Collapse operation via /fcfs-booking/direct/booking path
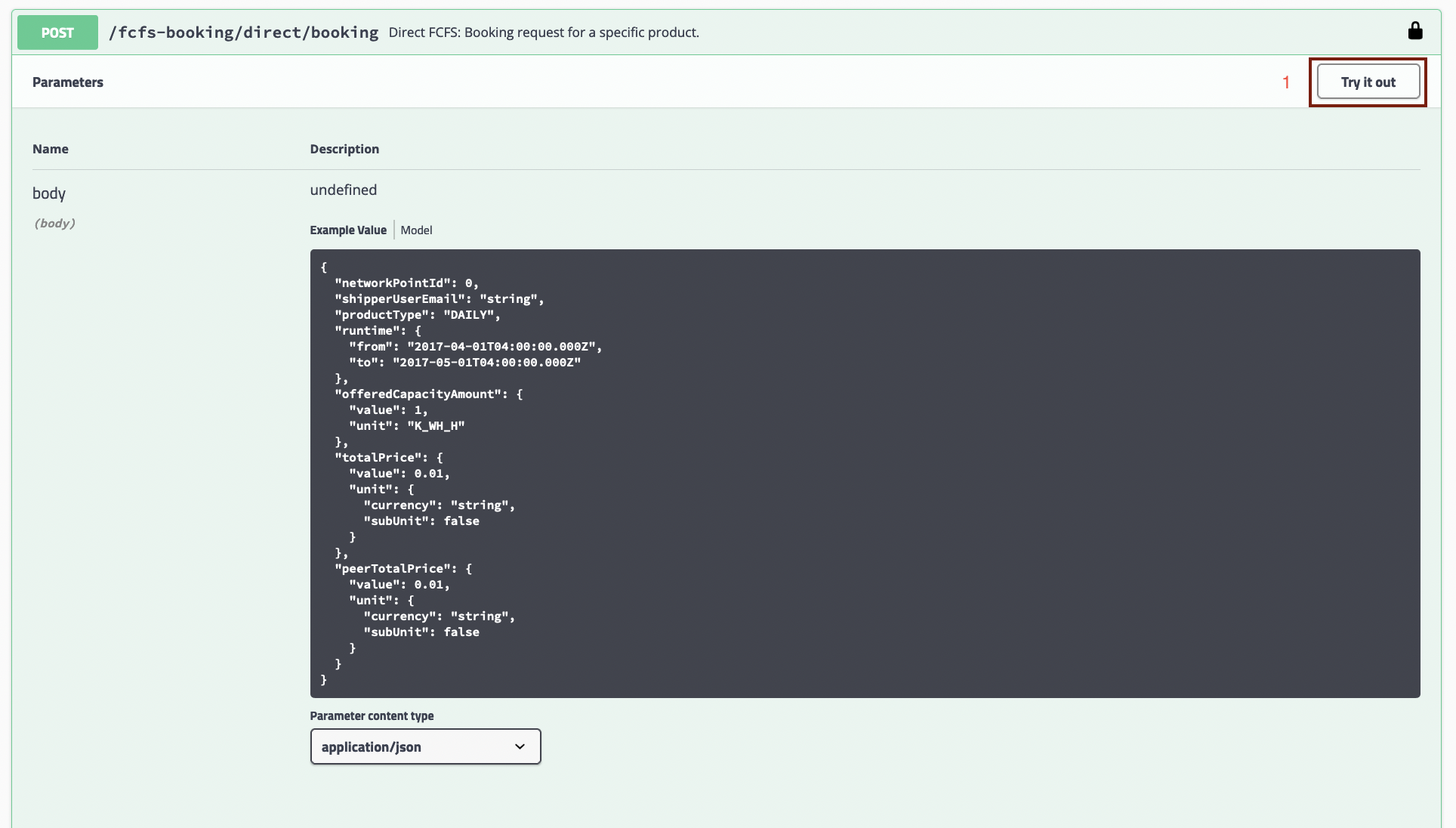Screen dimensions: 1456x828 click(x=243, y=32)
